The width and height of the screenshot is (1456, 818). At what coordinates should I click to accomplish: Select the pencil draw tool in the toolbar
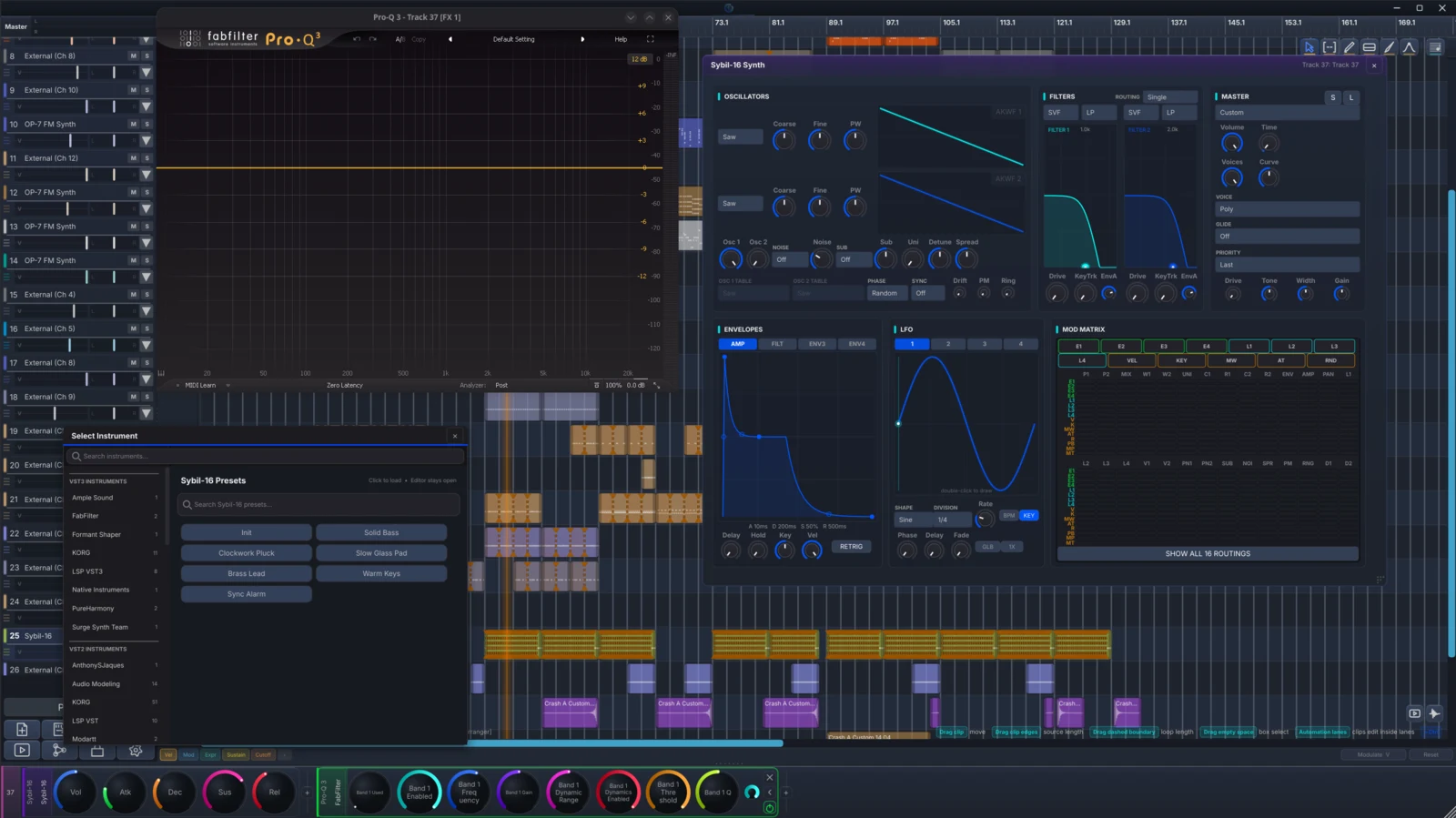click(1349, 47)
